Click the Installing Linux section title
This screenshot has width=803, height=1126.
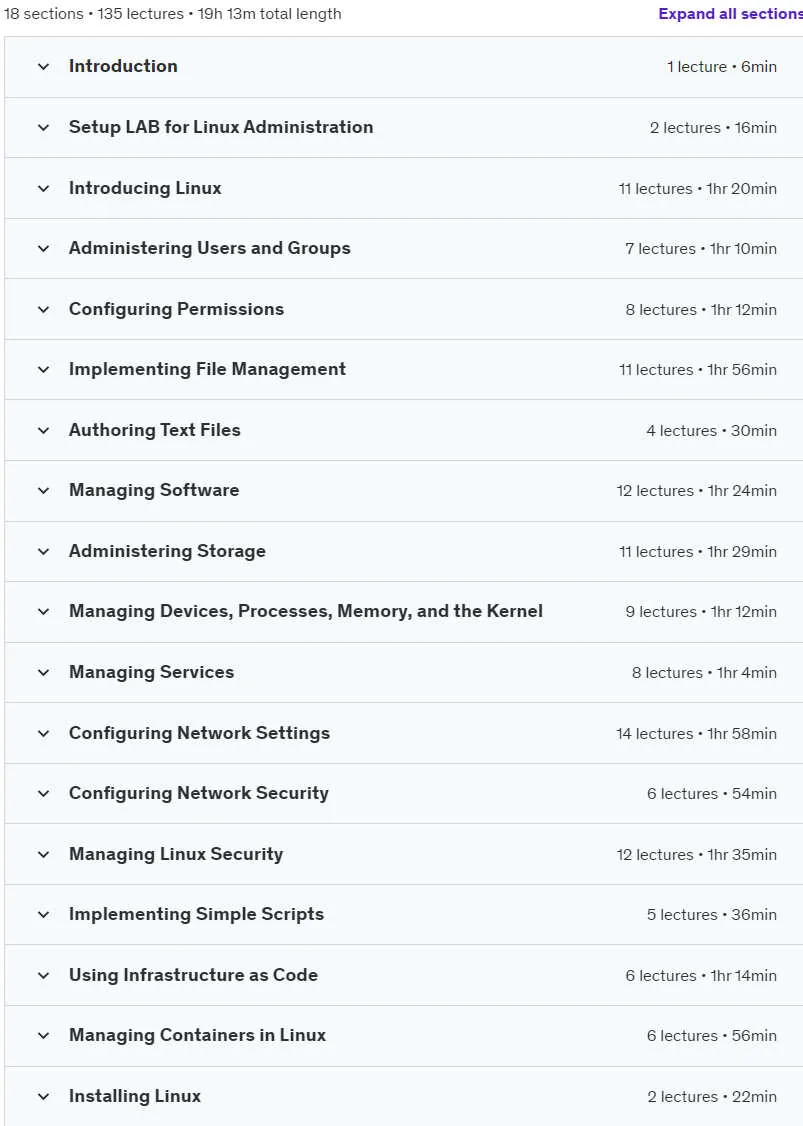click(x=135, y=1097)
